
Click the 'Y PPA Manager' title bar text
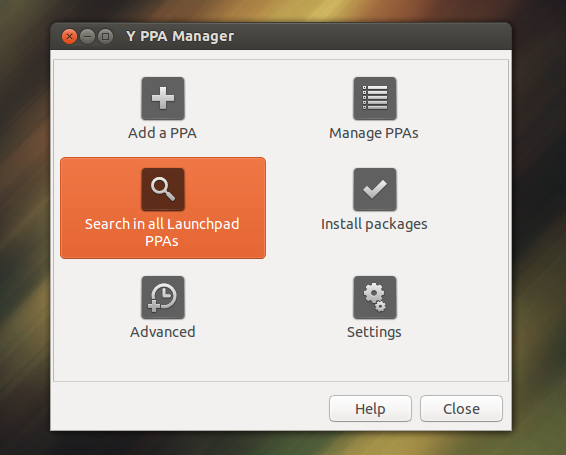[180, 36]
